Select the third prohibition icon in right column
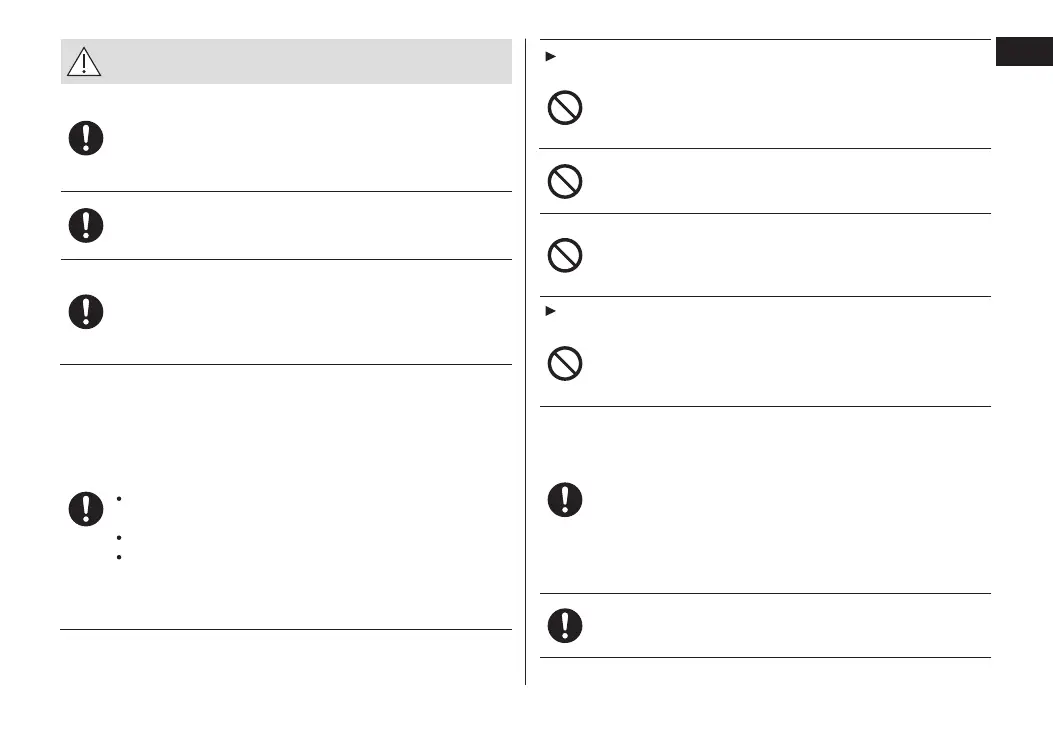Screen dimensions: 1053x748 pos(565,255)
